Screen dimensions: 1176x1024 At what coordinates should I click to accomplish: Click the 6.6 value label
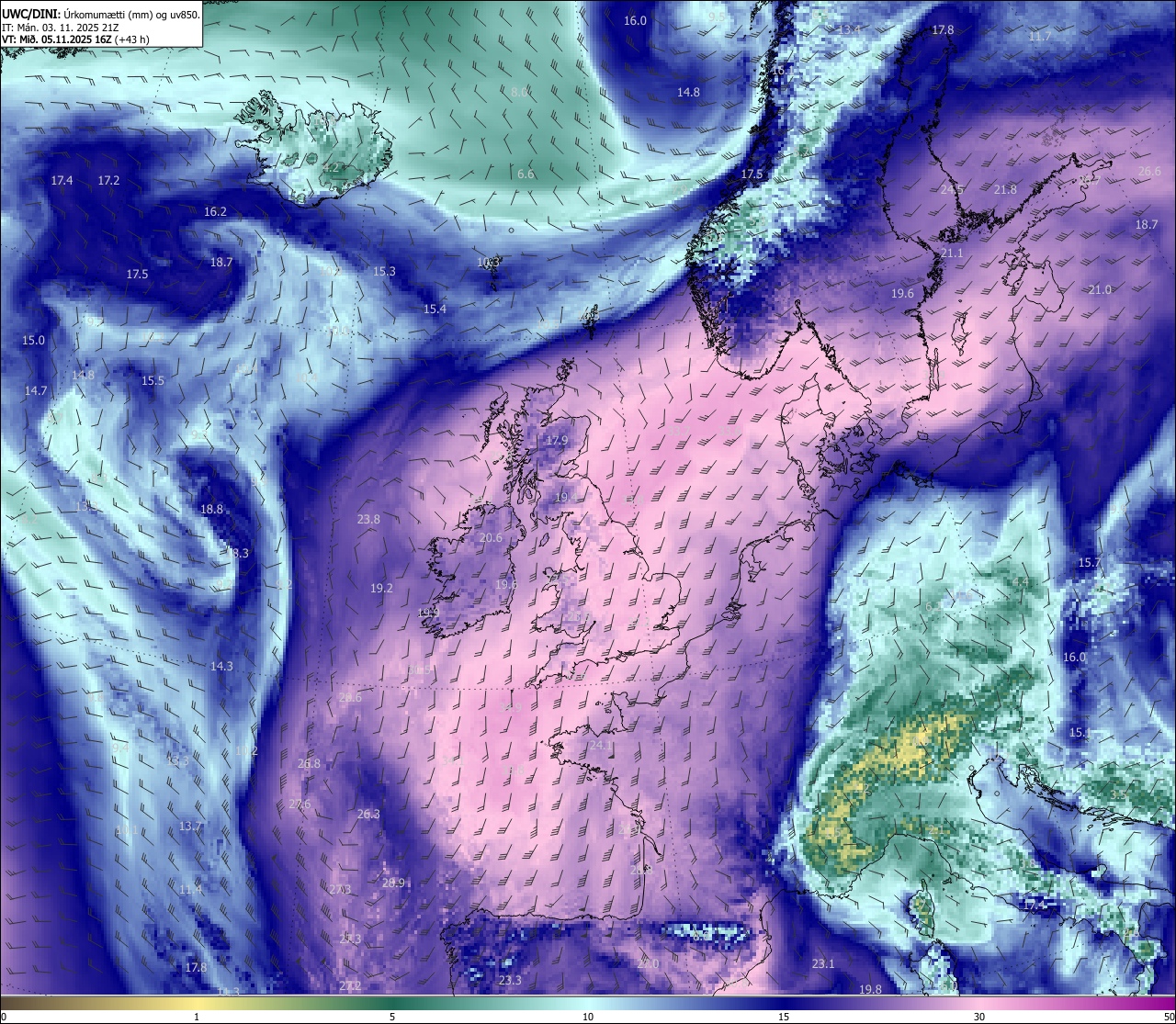pyautogui.click(x=526, y=174)
